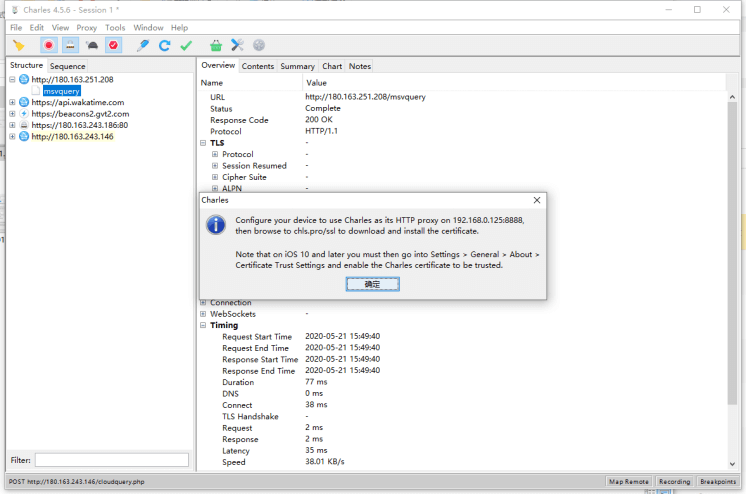
Task: Expand the Timing section's Connection row
Action: tap(204, 303)
